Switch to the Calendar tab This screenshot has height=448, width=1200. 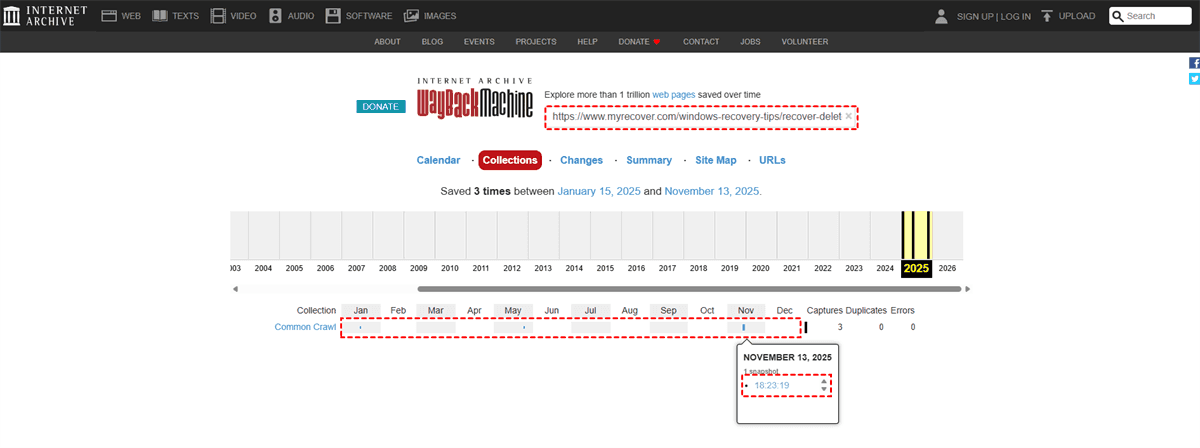click(x=438, y=160)
